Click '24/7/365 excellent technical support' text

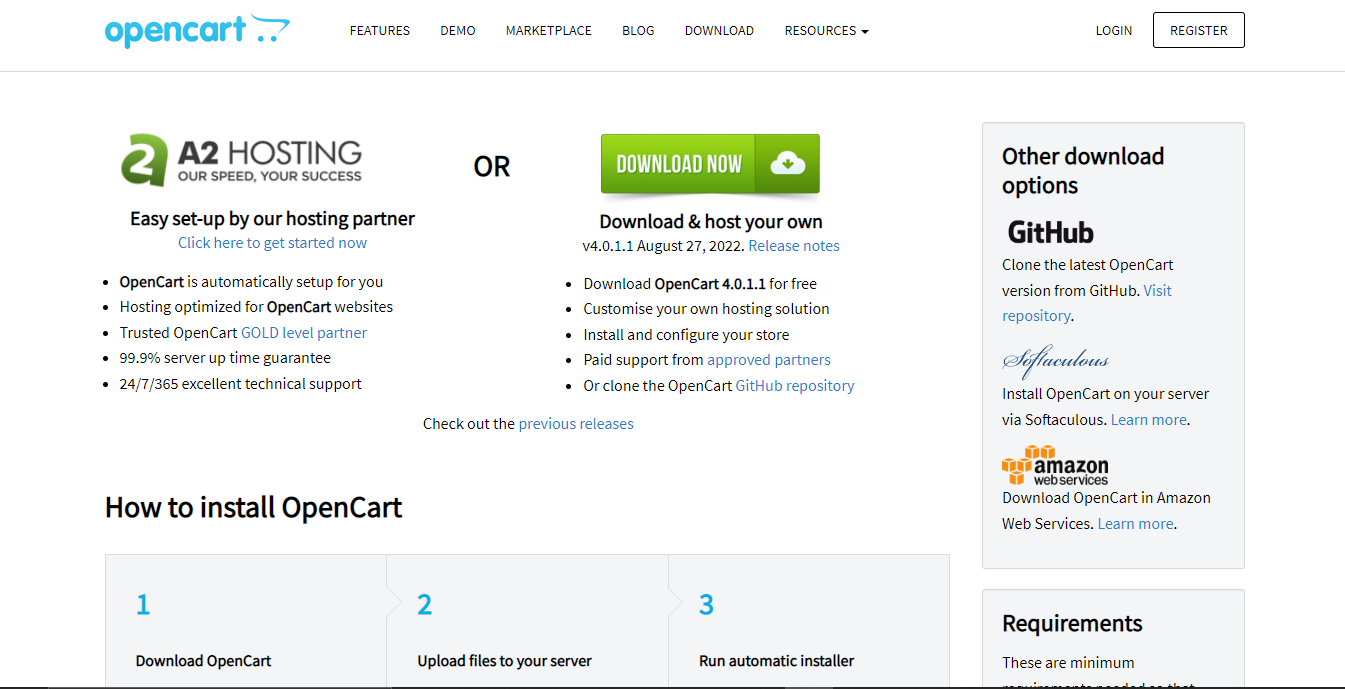click(x=241, y=384)
